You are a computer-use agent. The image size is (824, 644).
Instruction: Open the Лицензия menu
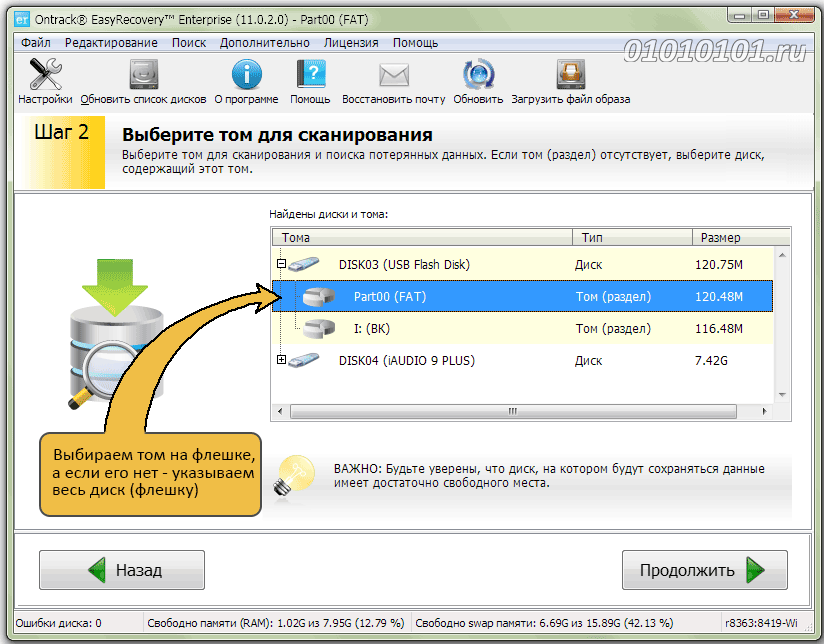tap(351, 43)
